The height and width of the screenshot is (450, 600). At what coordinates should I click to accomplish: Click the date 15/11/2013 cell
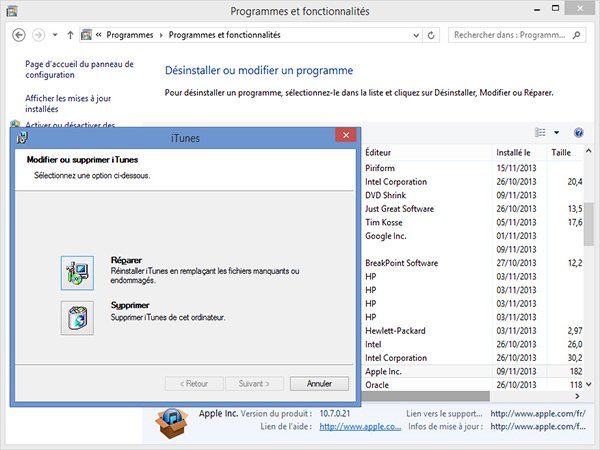click(516, 168)
